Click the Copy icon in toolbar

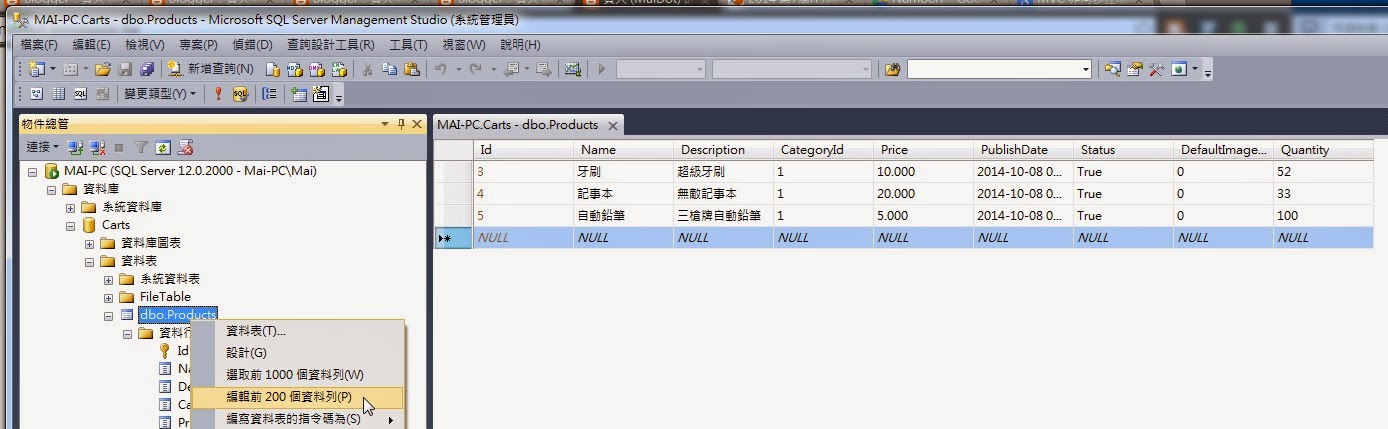pyautogui.click(x=388, y=69)
